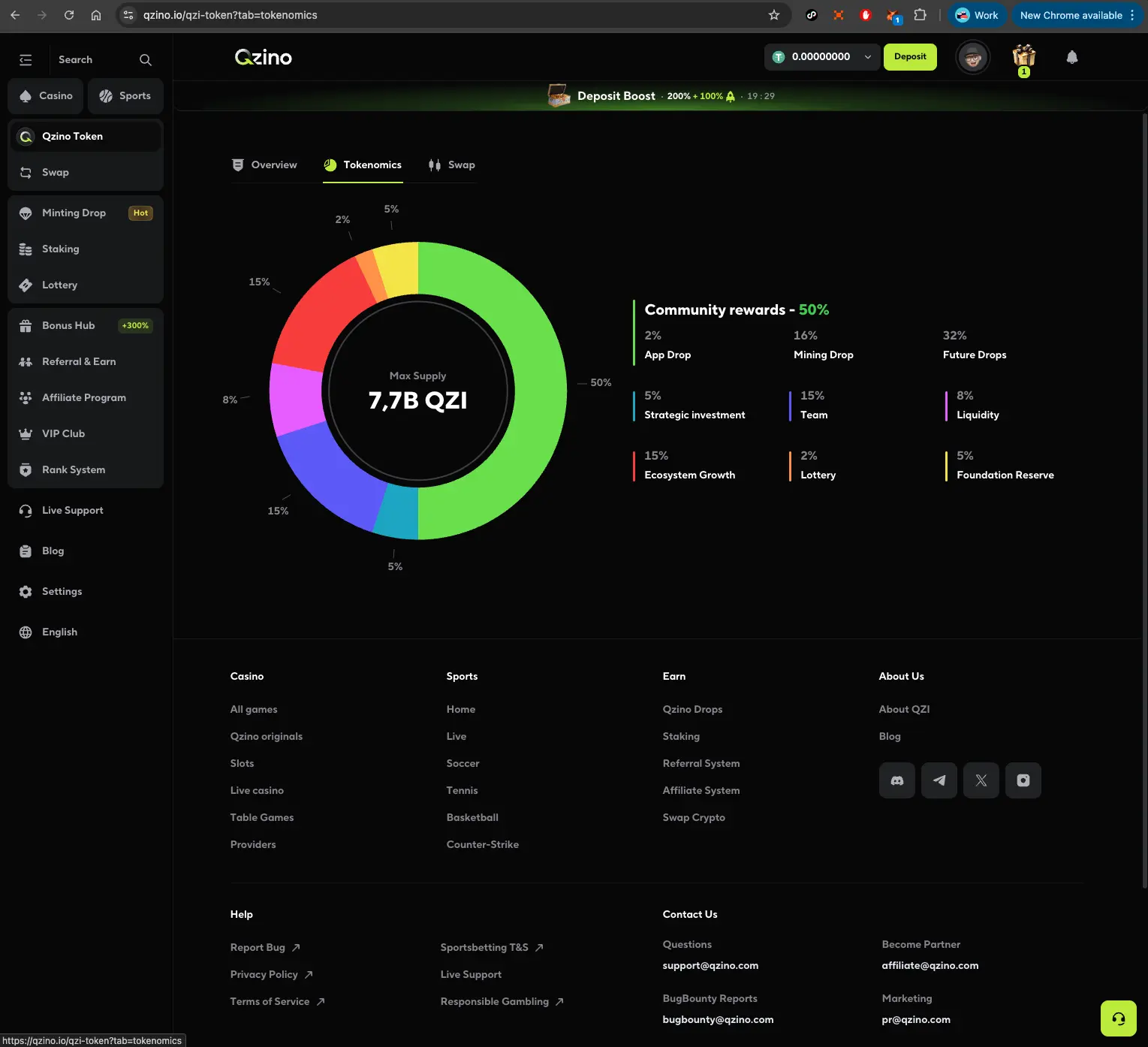The image size is (1148, 1047).
Task: Expand the wallet balance dropdown
Action: [x=868, y=57]
